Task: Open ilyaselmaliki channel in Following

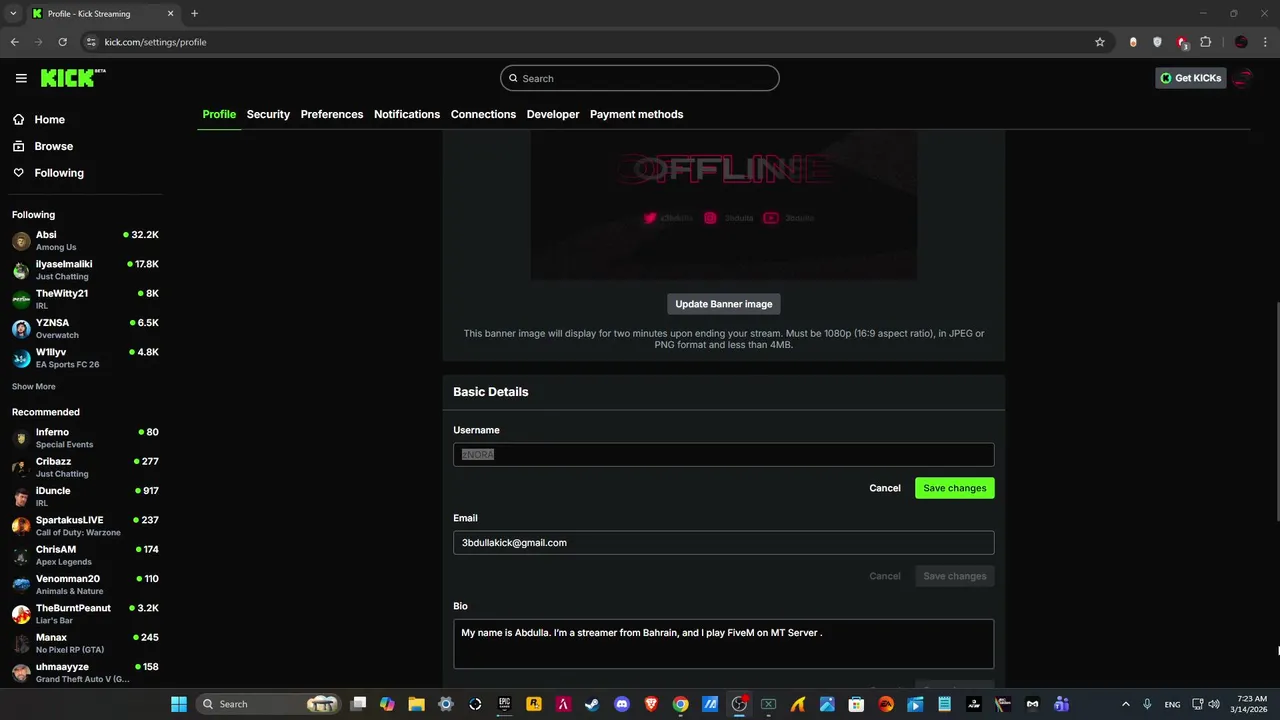Action: coord(85,270)
